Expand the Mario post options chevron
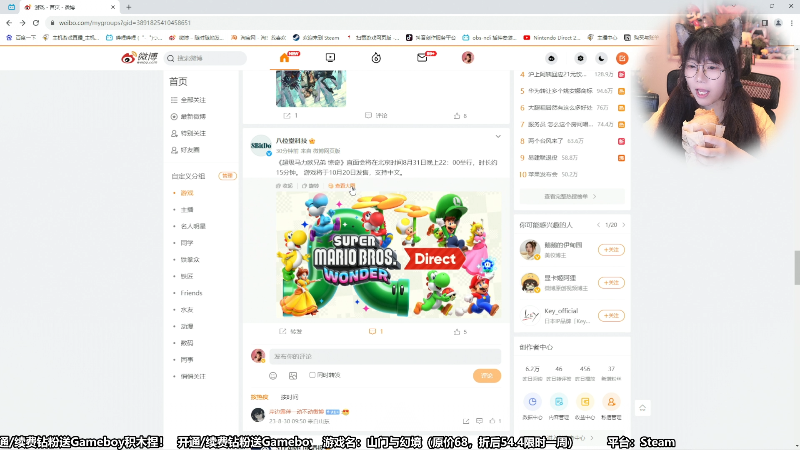The height and width of the screenshot is (450, 800). pyautogui.click(x=498, y=137)
